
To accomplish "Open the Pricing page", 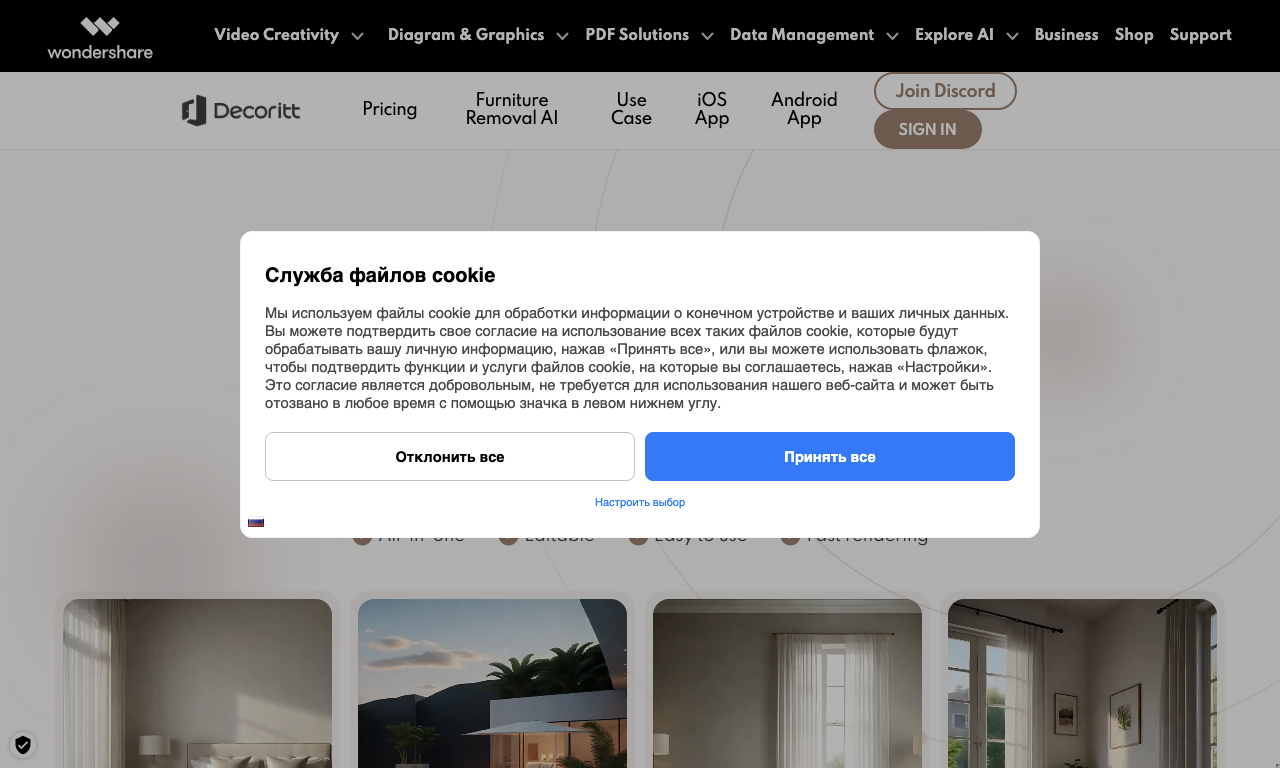I will (390, 109).
